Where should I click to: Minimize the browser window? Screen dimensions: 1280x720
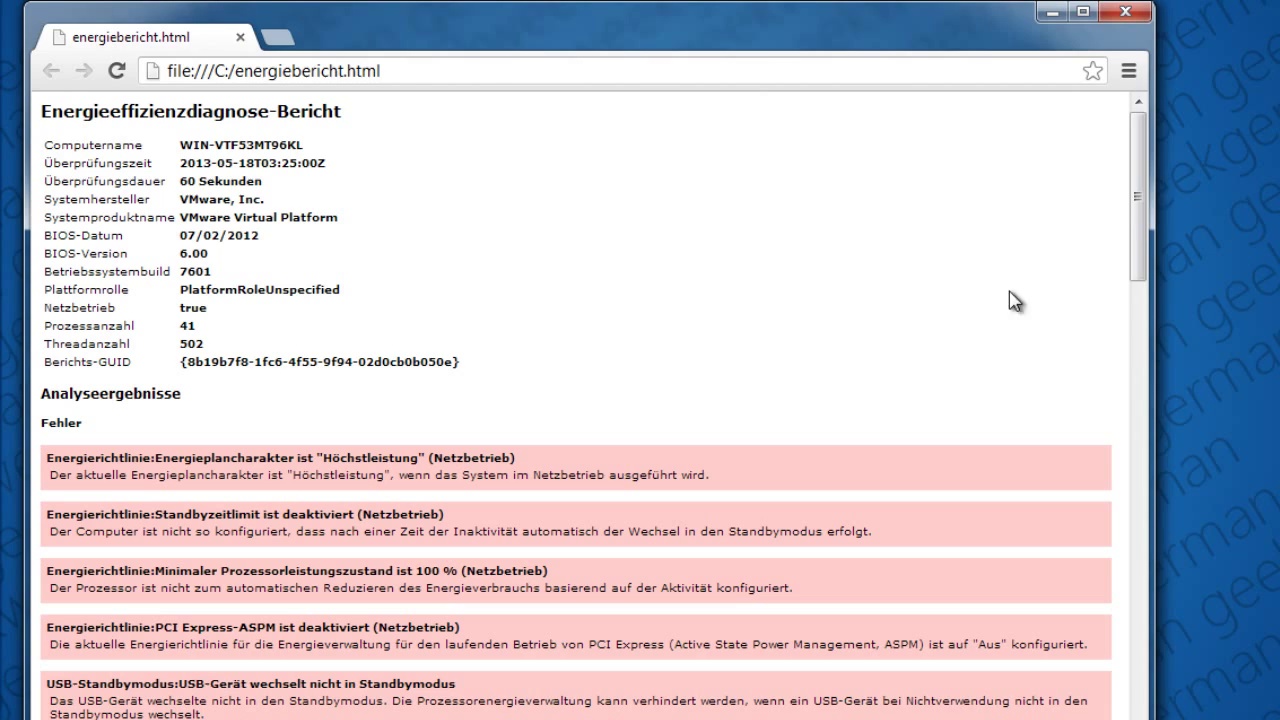coord(1050,12)
